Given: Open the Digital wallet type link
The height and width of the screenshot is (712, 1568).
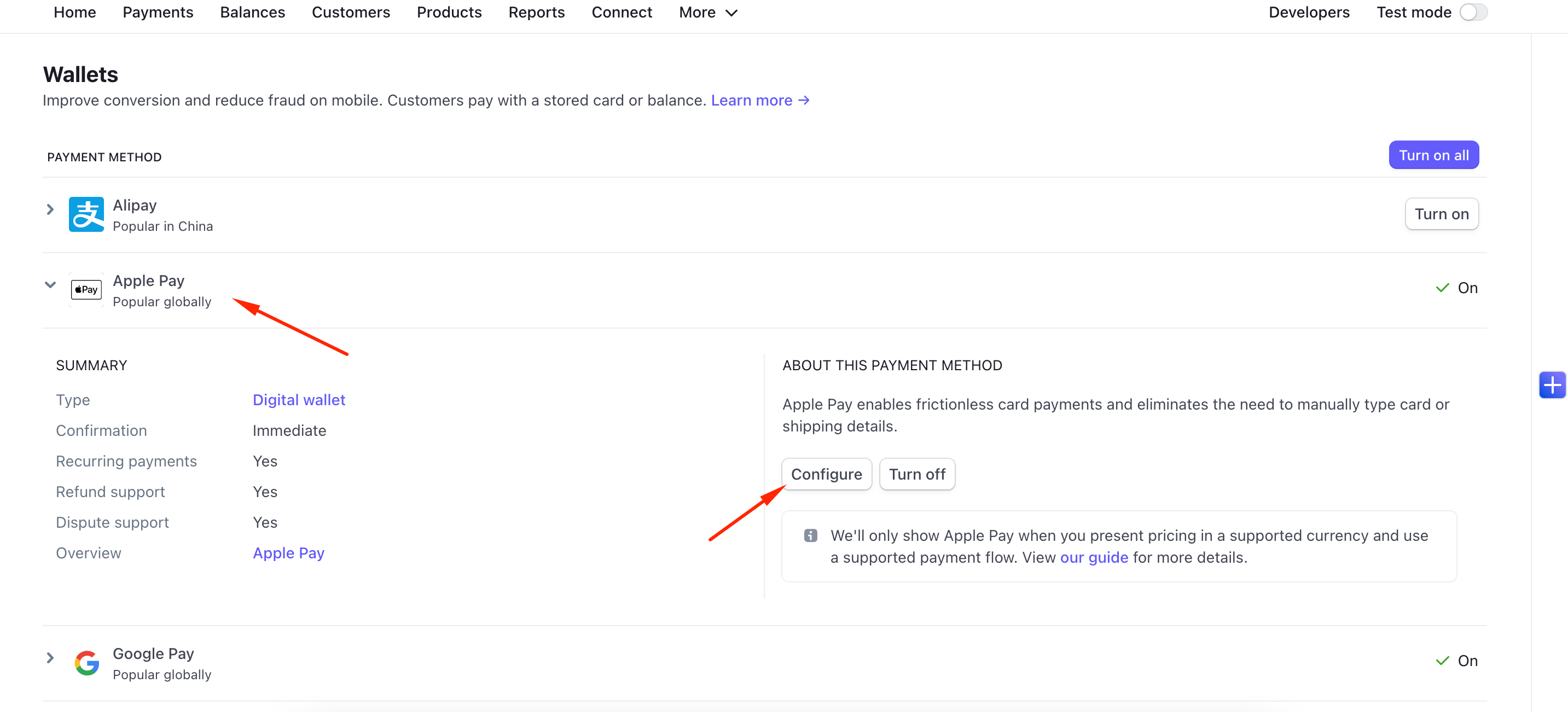Looking at the screenshot, I should coord(299,400).
